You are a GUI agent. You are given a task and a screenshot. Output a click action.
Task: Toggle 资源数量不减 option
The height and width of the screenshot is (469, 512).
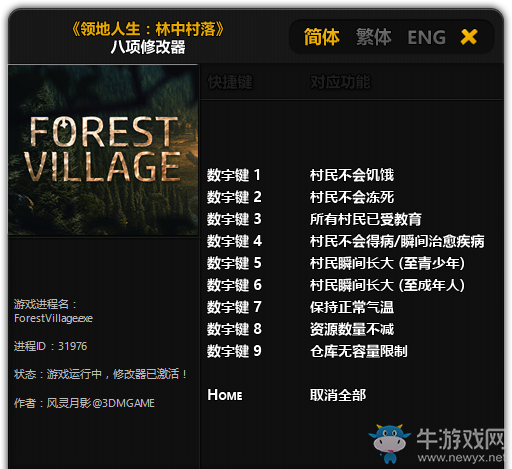point(352,329)
